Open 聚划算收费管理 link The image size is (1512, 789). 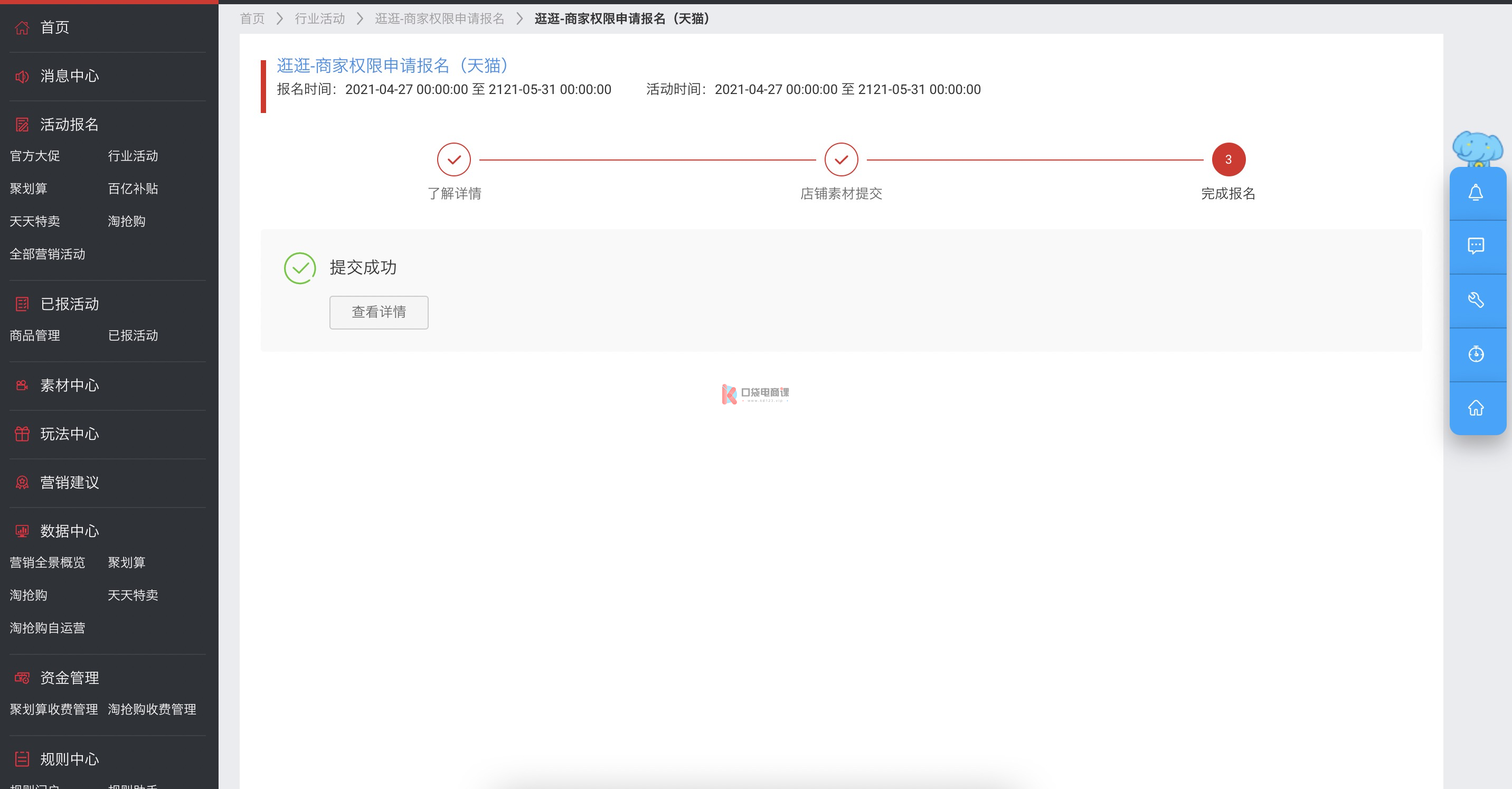[x=53, y=710]
